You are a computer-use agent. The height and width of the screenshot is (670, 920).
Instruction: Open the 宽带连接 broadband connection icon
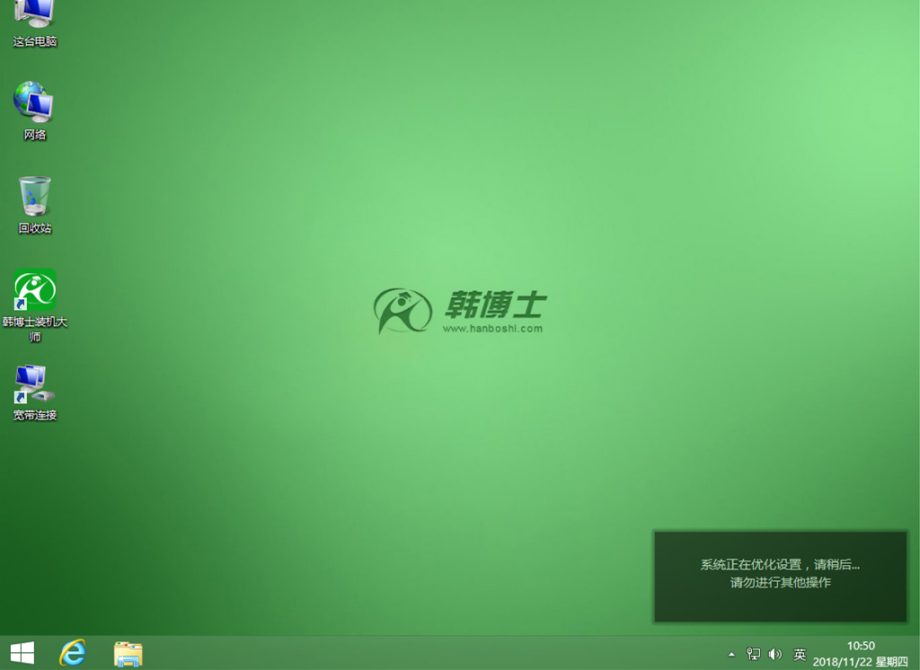pos(33,385)
